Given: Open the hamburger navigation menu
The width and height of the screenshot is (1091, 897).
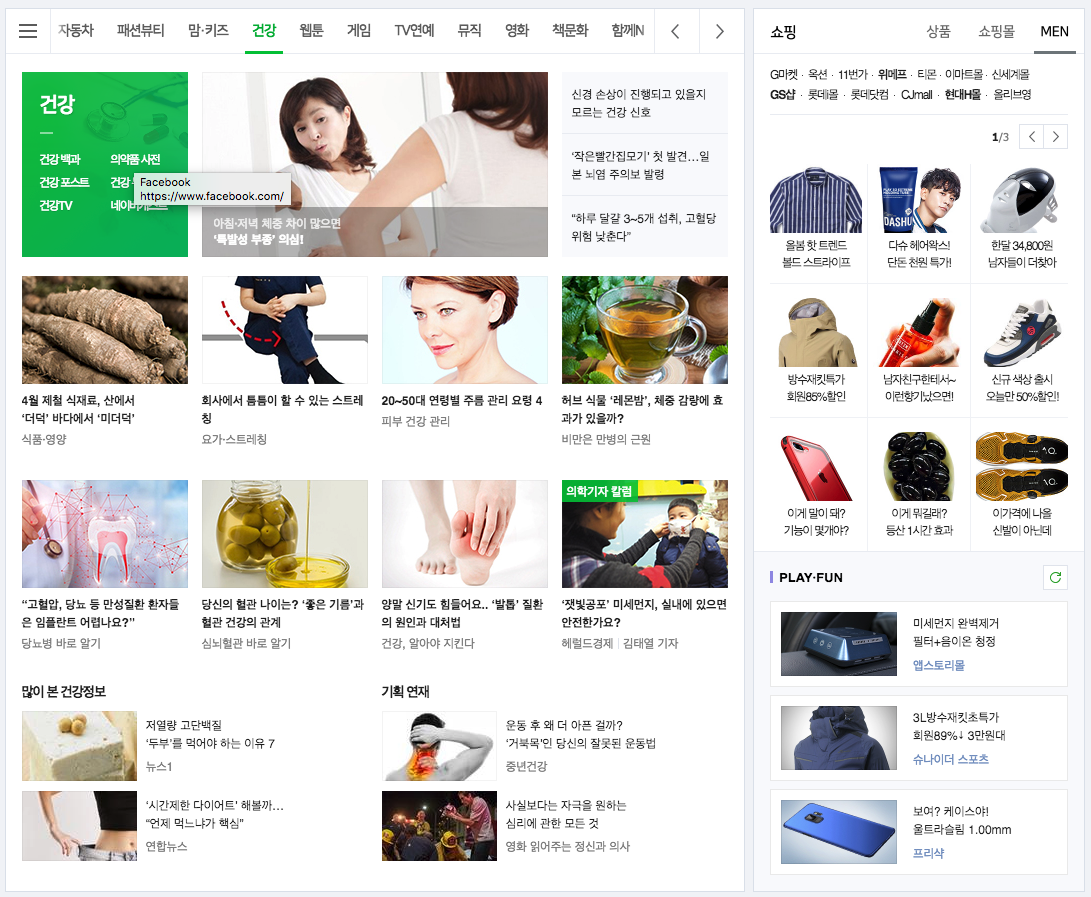Looking at the screenshot, I should [x=28, y=30].
